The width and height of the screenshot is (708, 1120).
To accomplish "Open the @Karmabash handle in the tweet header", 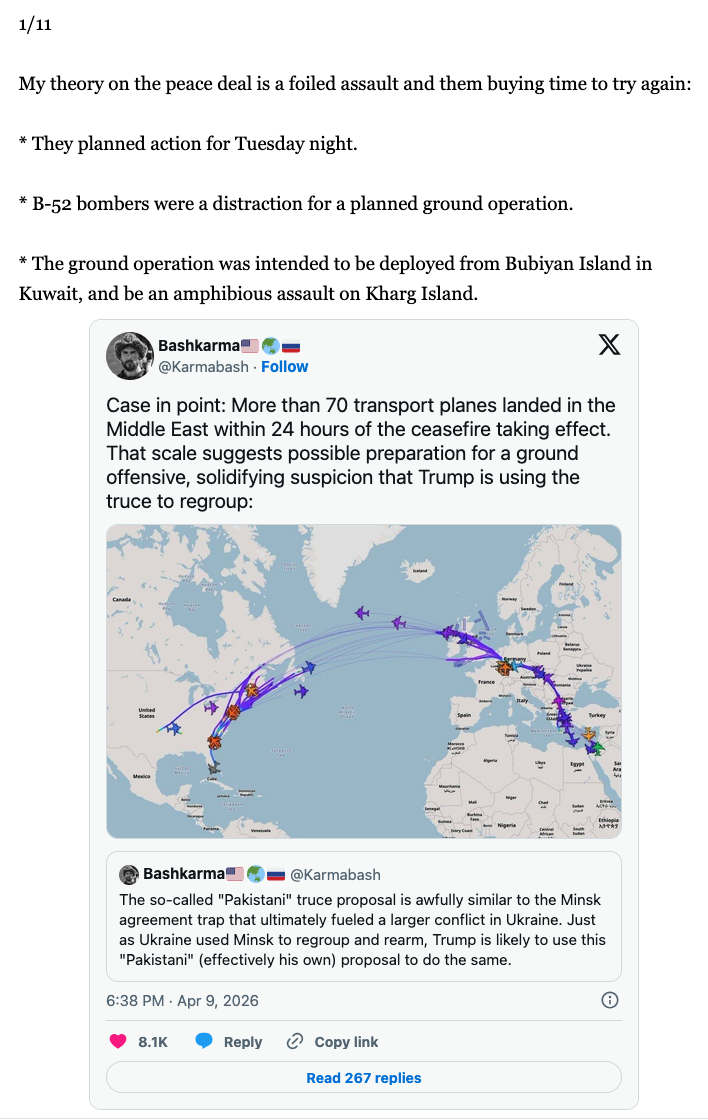I will click(204, 367).
